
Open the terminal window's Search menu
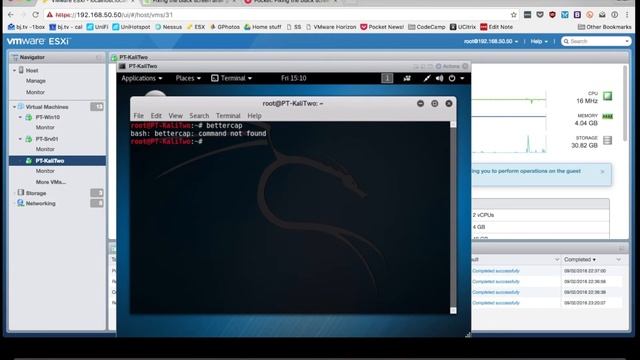pos(199,116)
